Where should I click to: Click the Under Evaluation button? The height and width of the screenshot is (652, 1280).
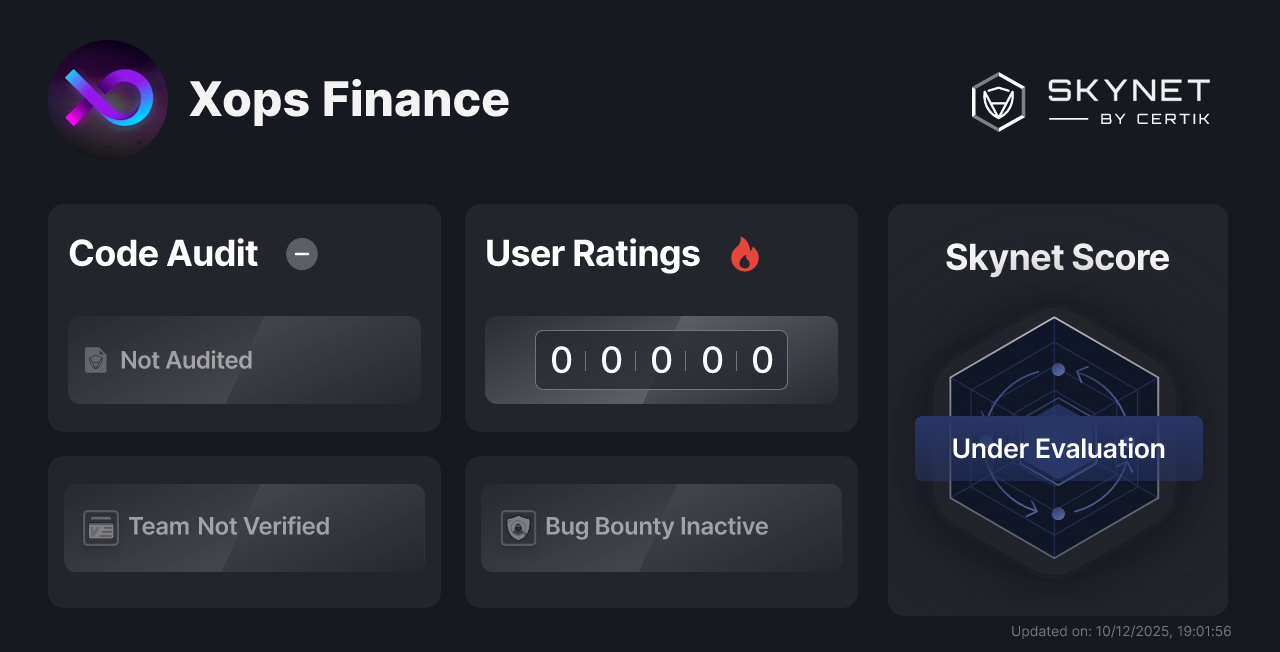click(1057, 448)
